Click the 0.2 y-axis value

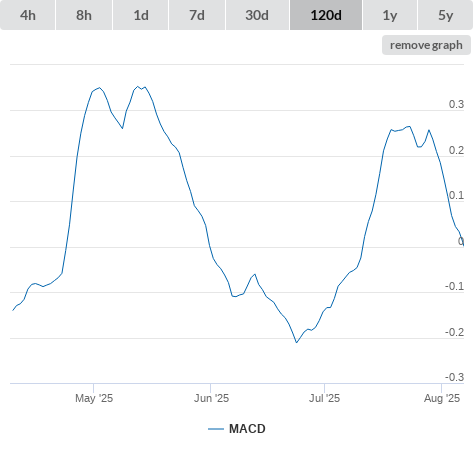click(x=456, y=150)
